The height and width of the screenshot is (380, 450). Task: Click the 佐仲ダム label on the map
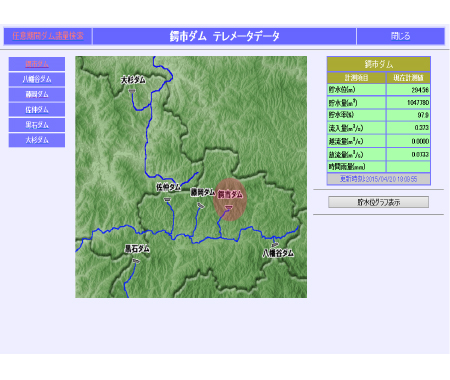[x=168, y=187]
